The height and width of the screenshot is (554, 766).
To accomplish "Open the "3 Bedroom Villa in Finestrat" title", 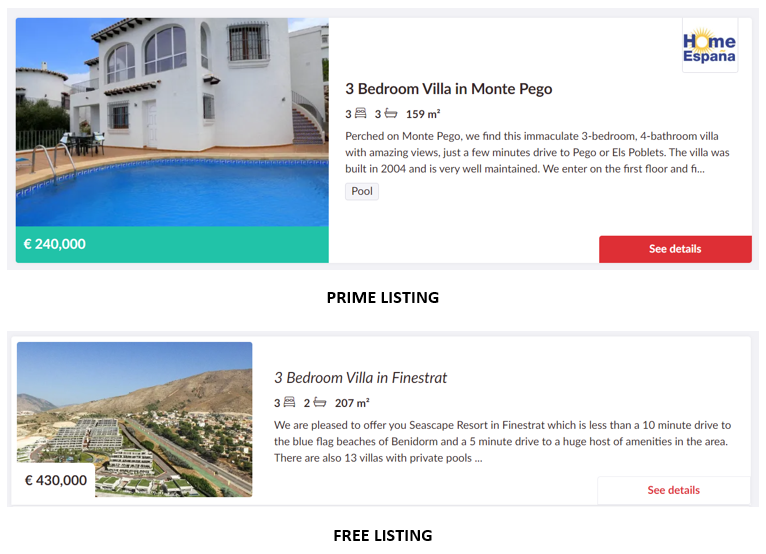I will (x=360, y=378).
